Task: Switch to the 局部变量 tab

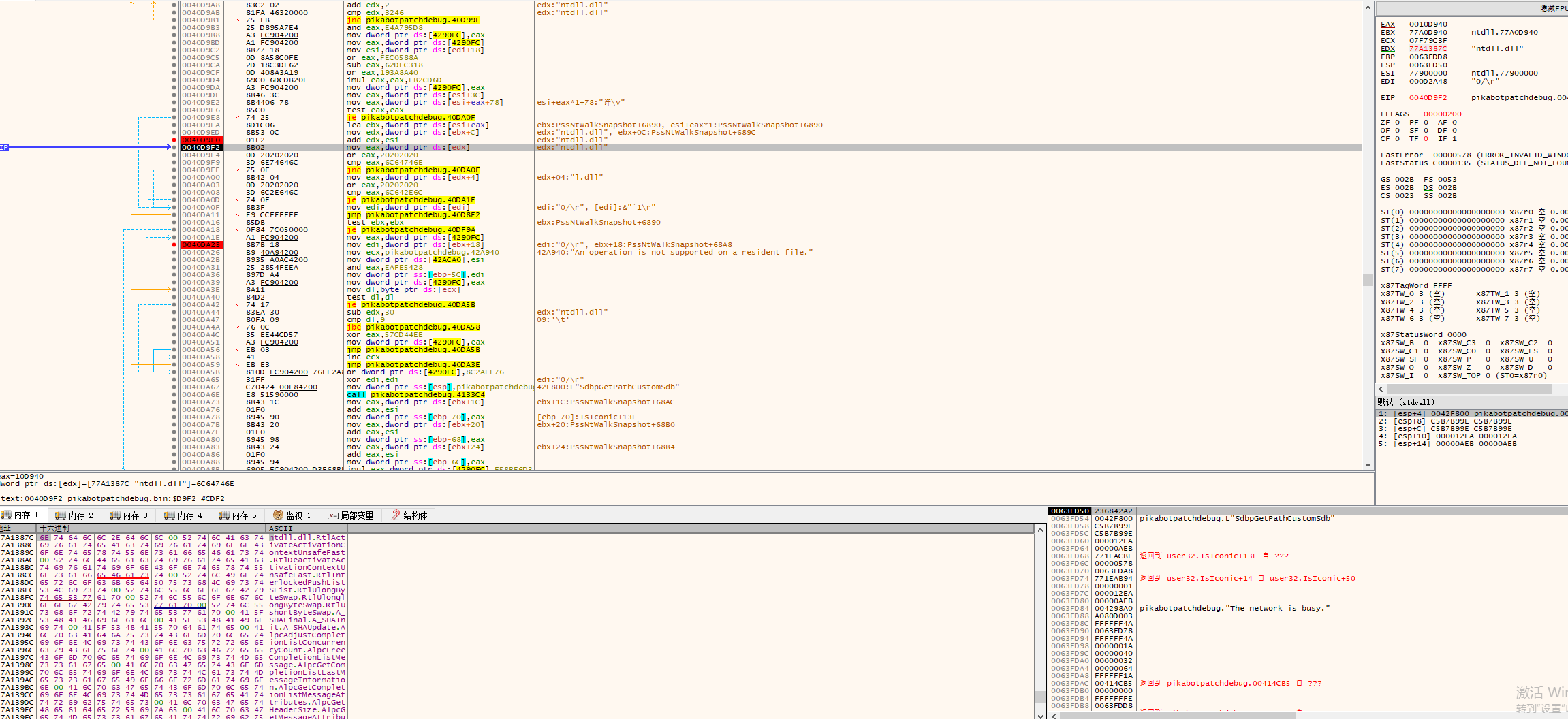Action: coord(350,515)
